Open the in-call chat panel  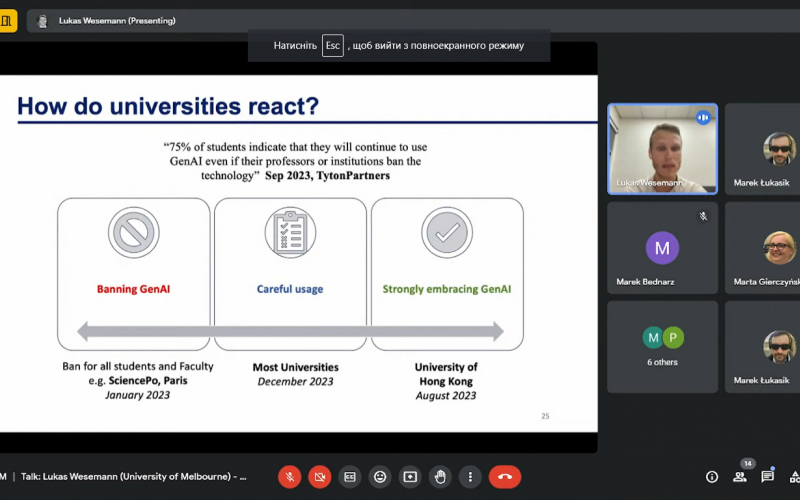(767, 477)
